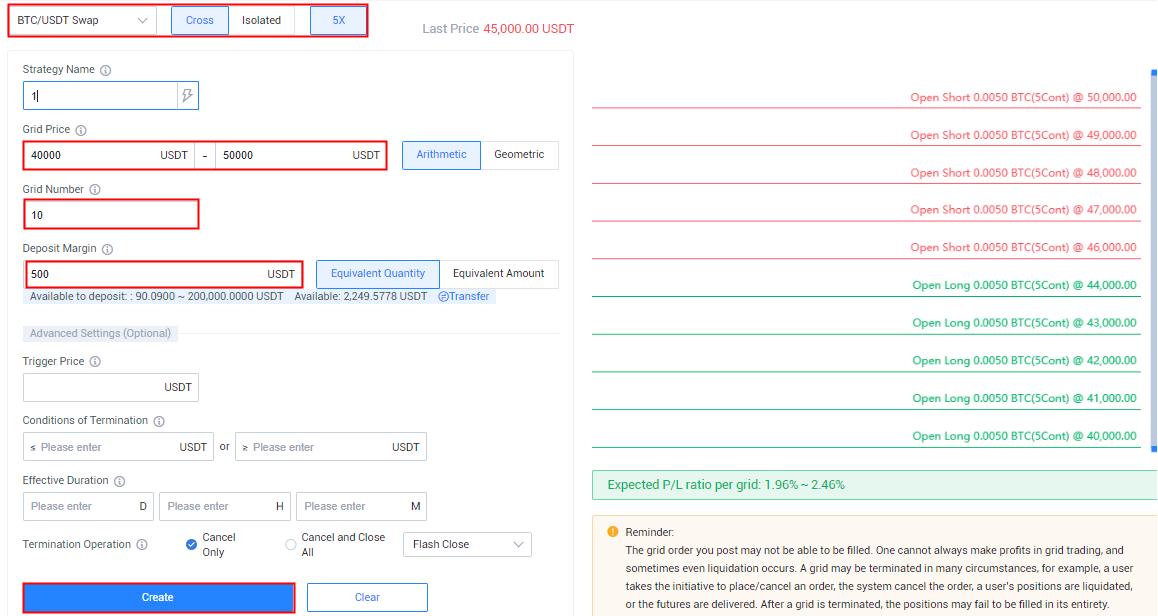Click the Clear button
The width and height of the screenshot is (1158, 616).
367,598
